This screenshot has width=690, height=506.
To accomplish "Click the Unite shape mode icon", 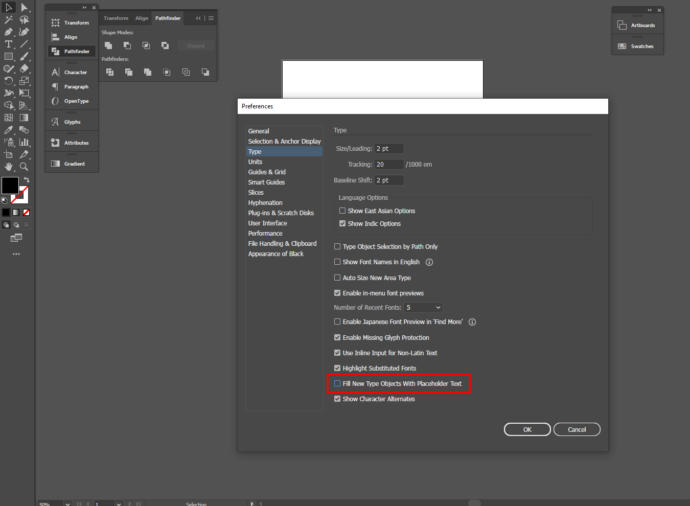I will click(108, 45).
